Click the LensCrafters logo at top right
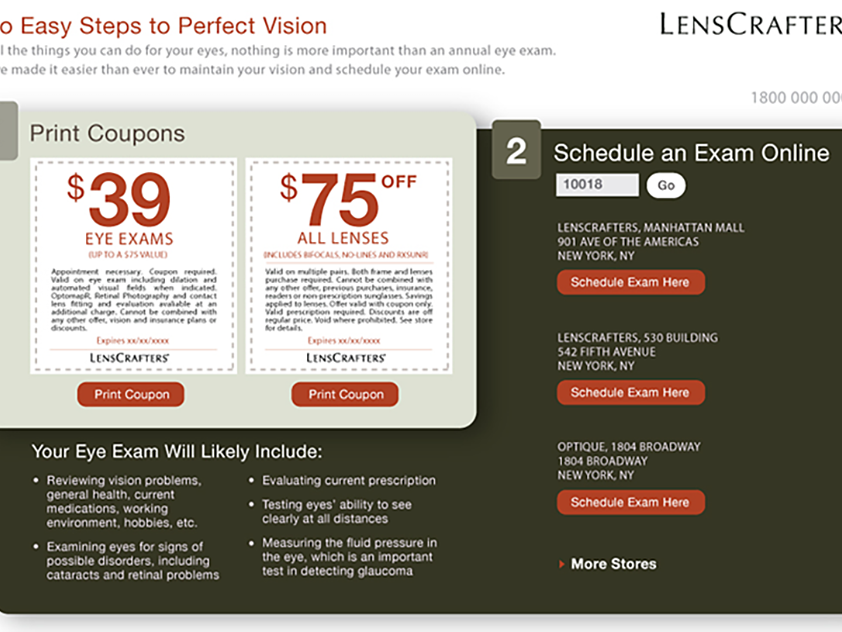Viewport: 842px width, 632px height. click(750, 25)
